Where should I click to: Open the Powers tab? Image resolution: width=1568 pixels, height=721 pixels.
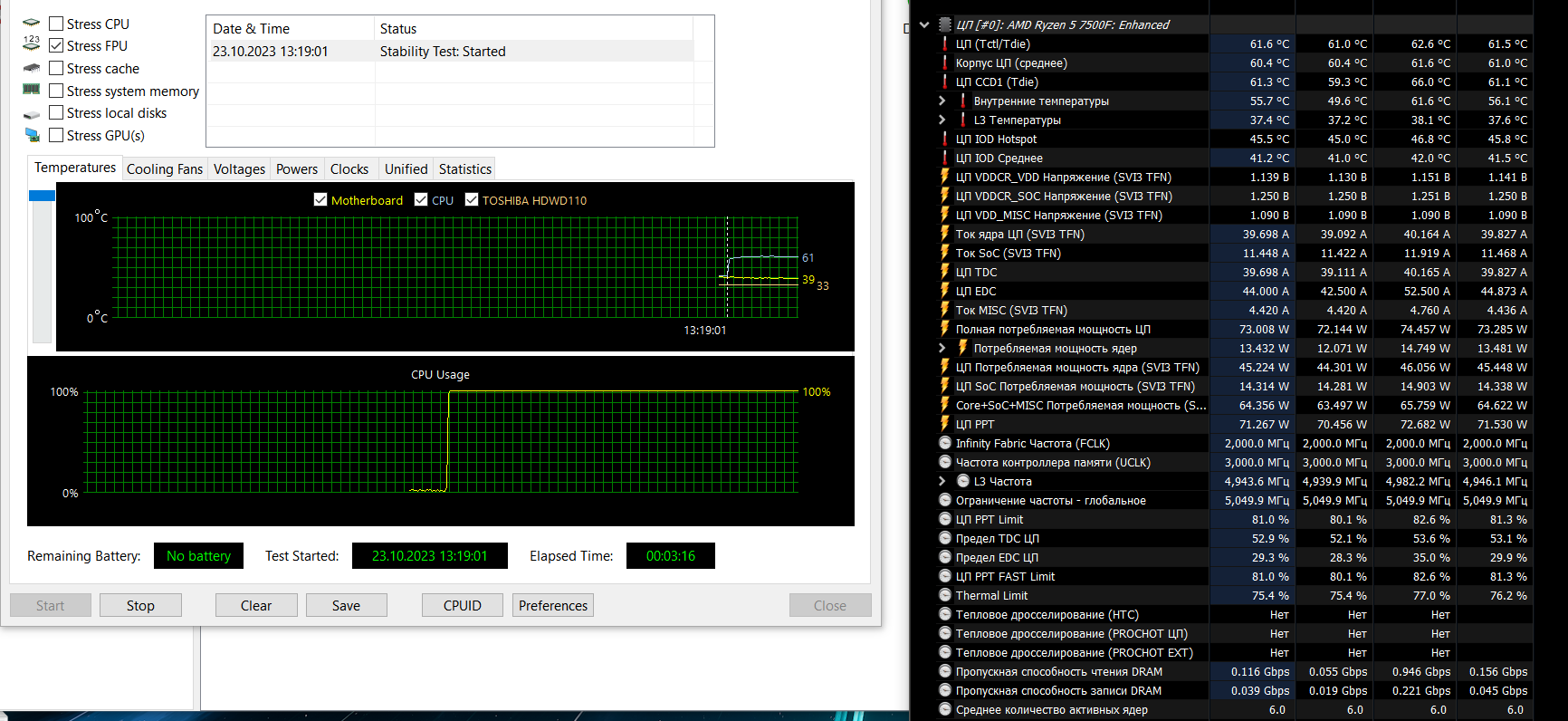tap(297, 169)
